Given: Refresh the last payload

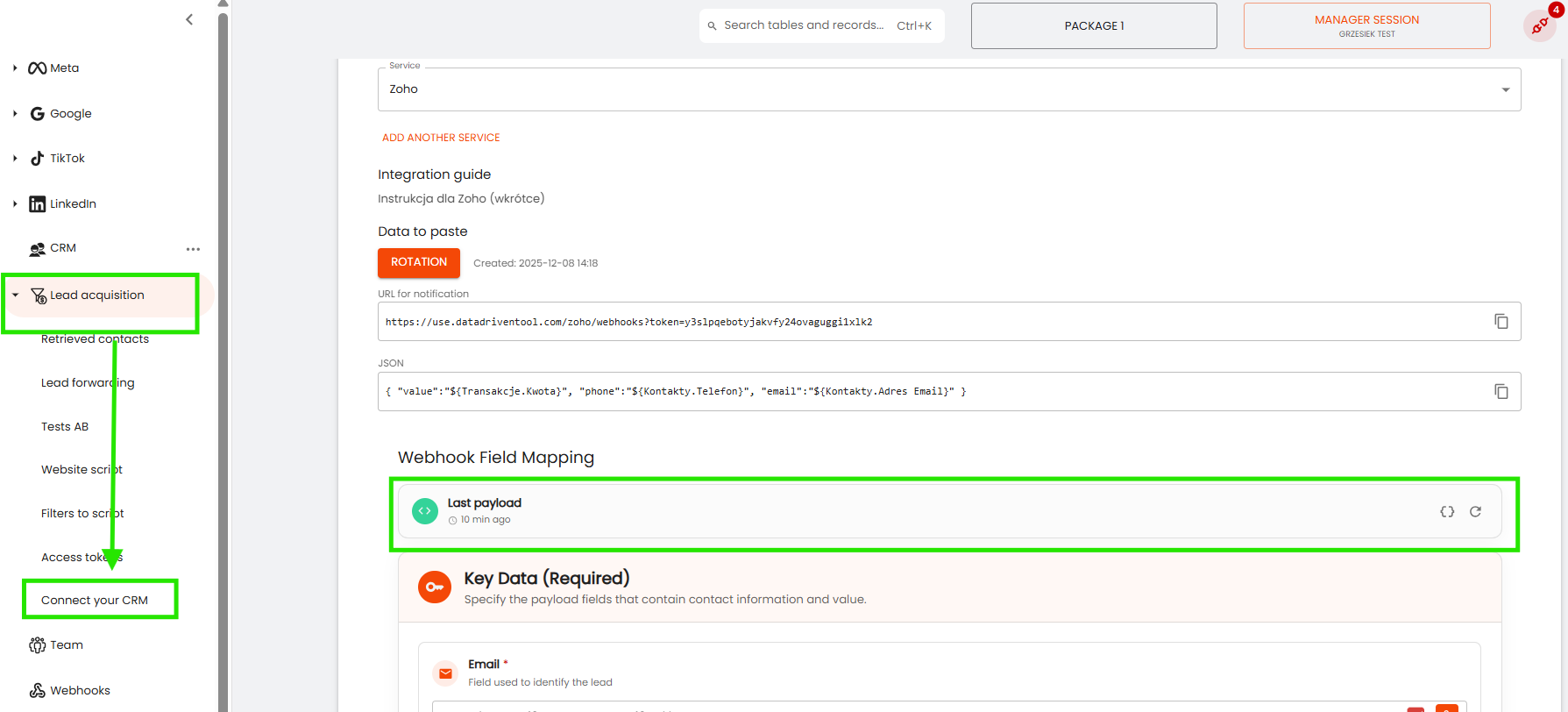Looking at the screenshot, I should point(1475,512).
